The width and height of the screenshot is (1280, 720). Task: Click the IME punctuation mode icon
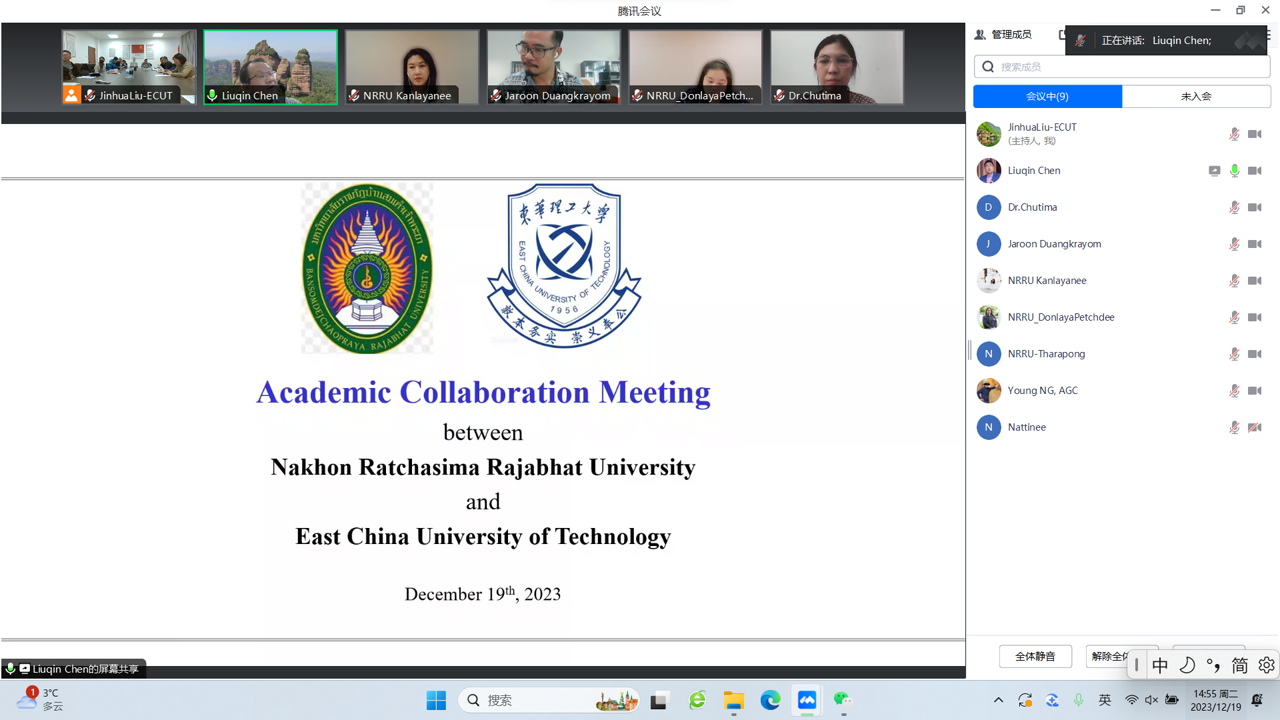(x=1213, y=665)
